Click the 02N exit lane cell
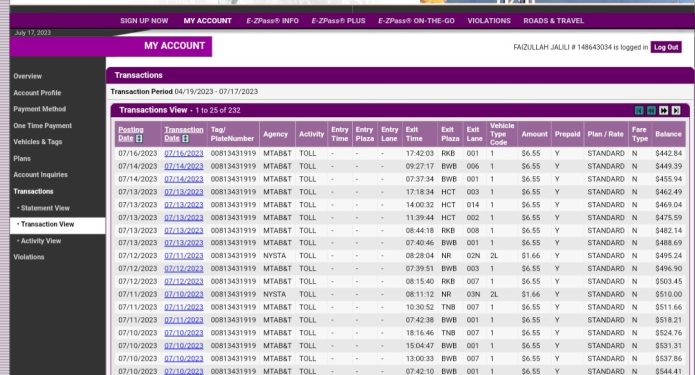Image resolution: width=695 pixels, height=375 pixels. pyautogui.click(x=473, y=256)
